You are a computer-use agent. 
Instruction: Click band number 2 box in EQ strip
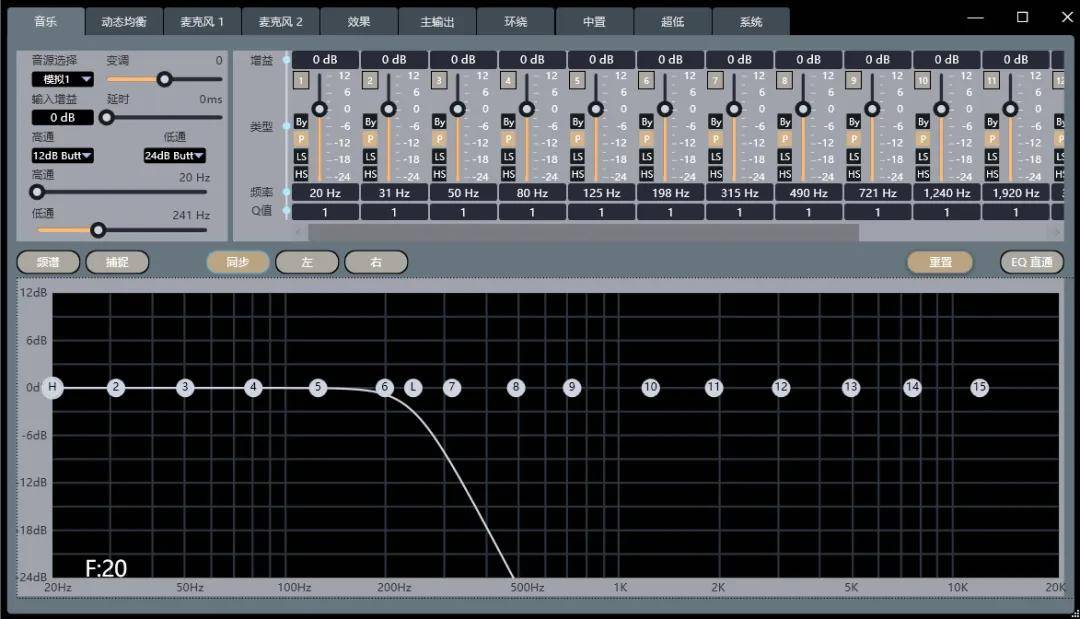(x=370, y=81)
